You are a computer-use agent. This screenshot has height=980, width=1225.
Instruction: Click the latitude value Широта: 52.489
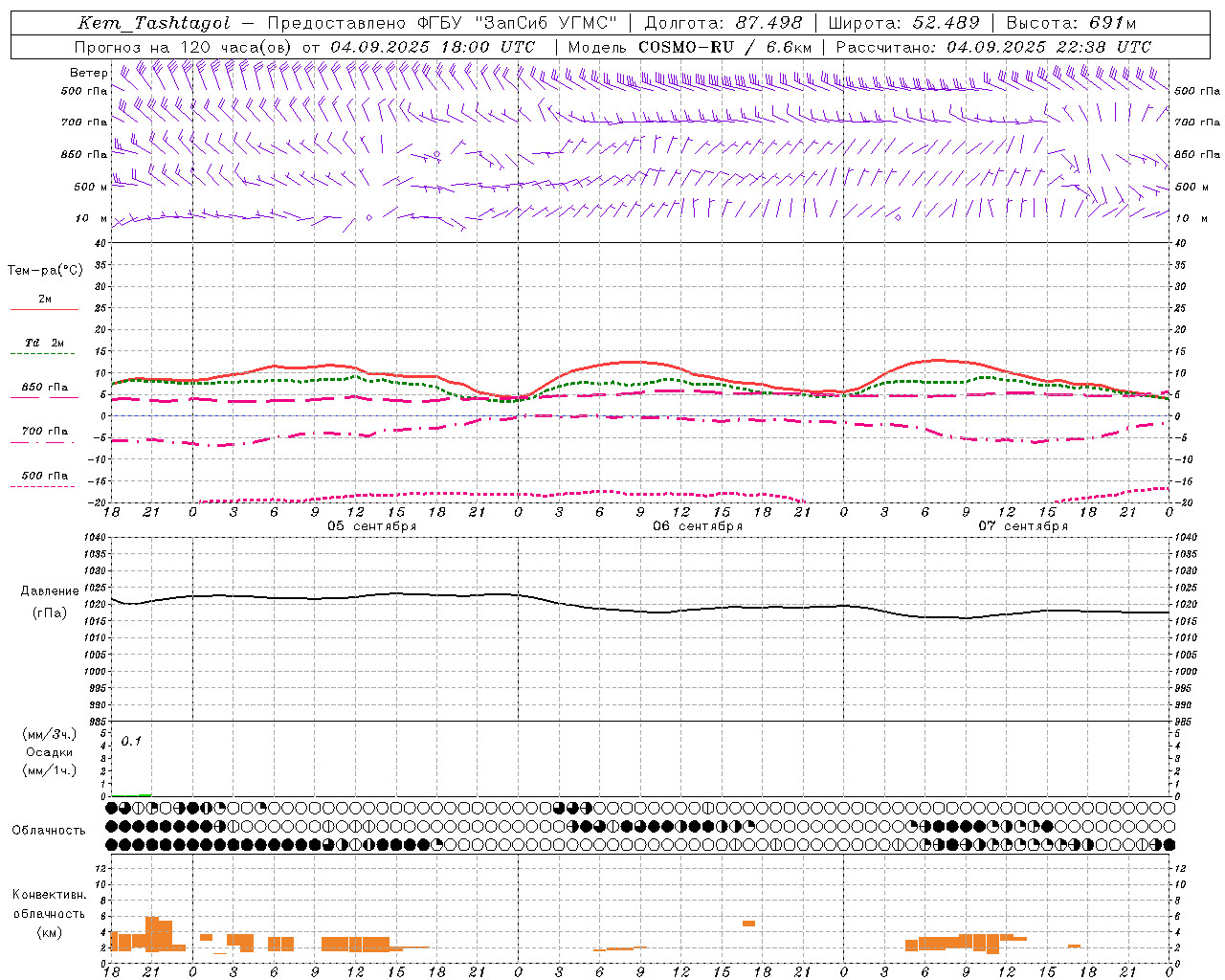[903, 24]
